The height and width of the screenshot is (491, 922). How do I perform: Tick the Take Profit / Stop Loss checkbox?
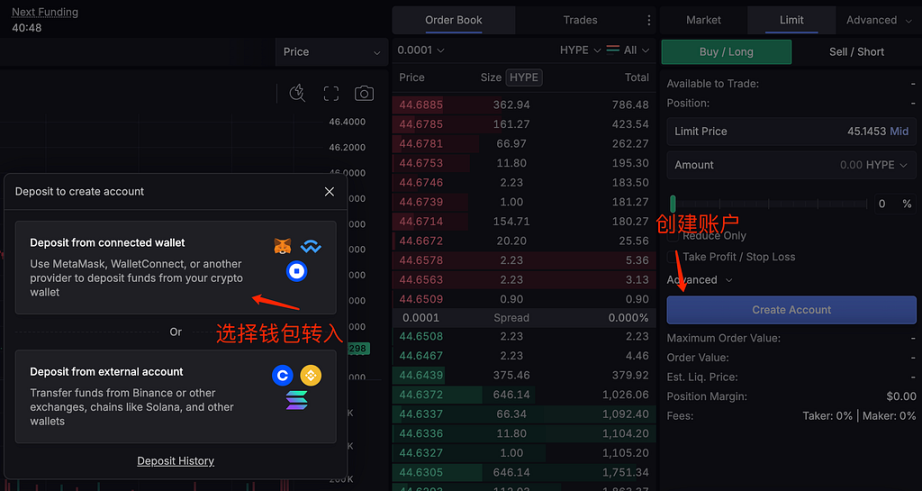(673, 257)
